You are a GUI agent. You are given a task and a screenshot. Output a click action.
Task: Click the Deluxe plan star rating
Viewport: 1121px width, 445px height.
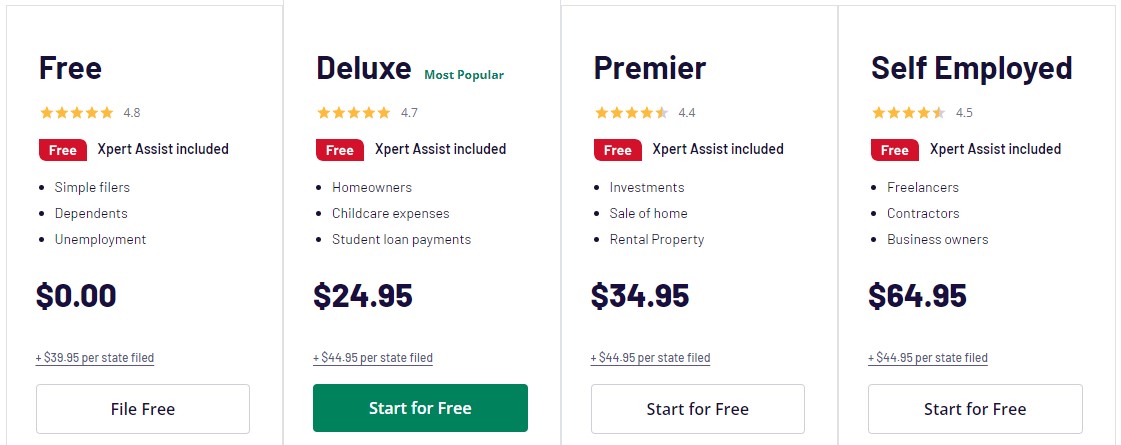coord(354,113)
